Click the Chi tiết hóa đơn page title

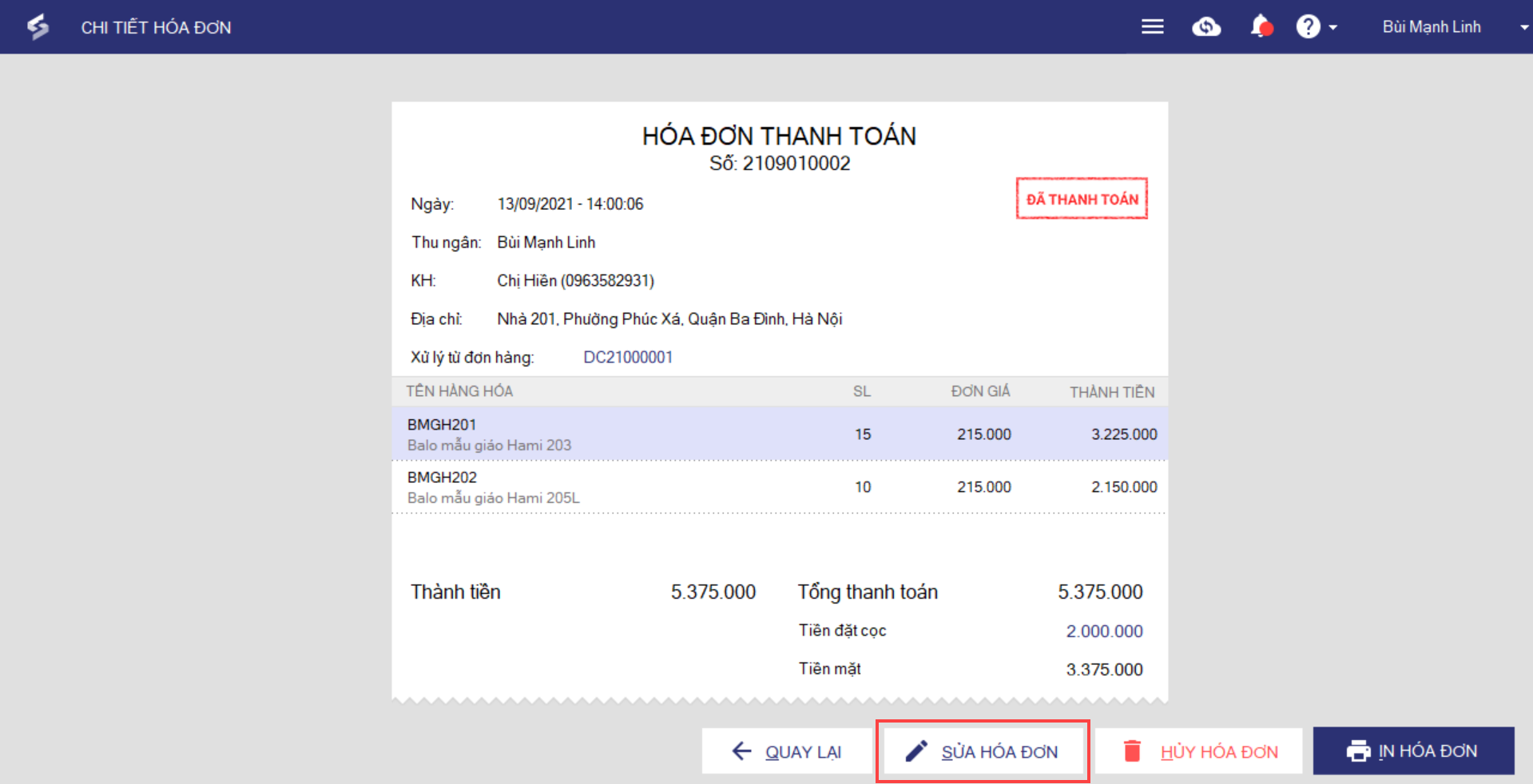click(156, 28)
